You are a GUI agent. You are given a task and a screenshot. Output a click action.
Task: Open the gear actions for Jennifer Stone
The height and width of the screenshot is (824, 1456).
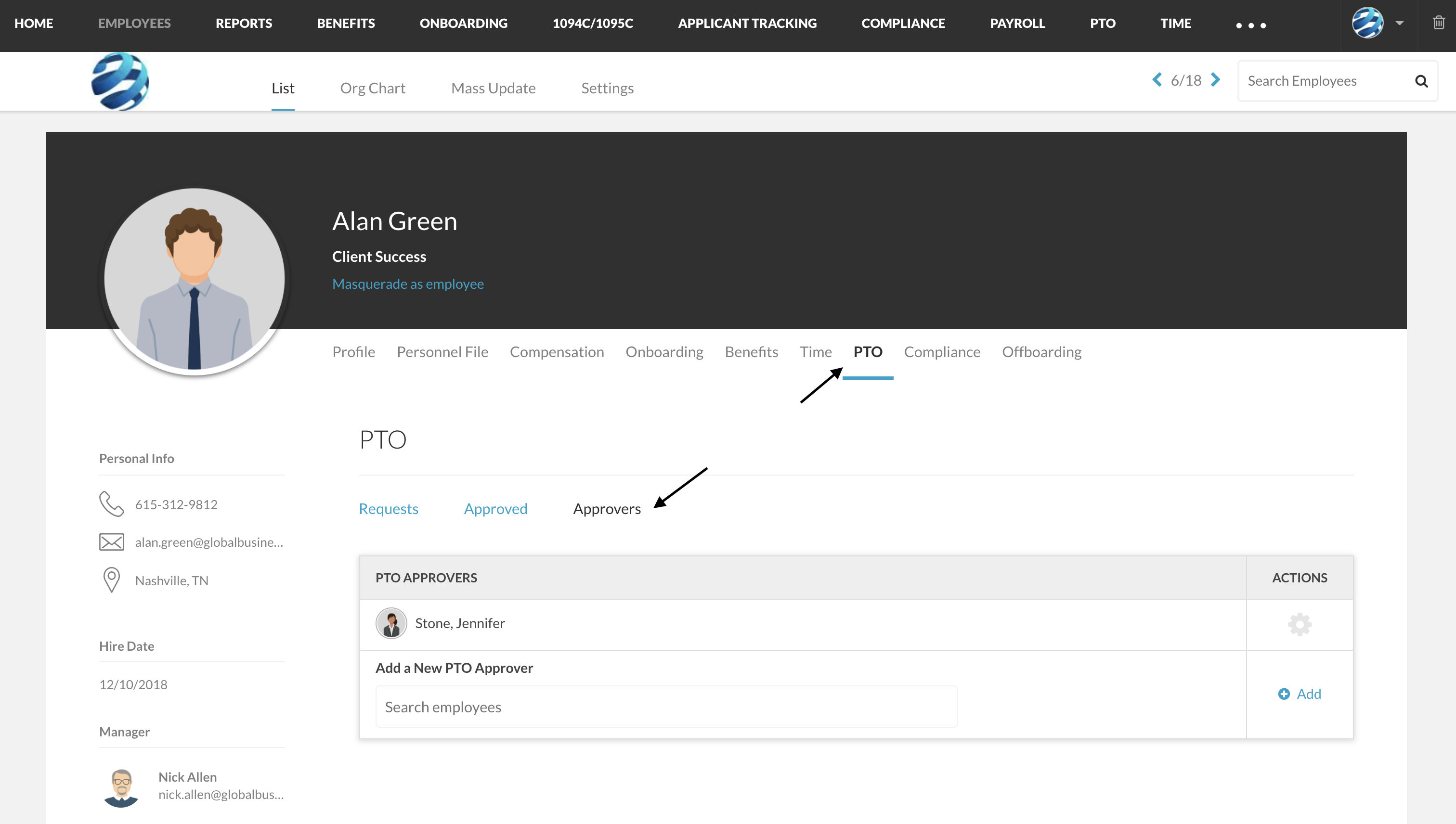1300,624
